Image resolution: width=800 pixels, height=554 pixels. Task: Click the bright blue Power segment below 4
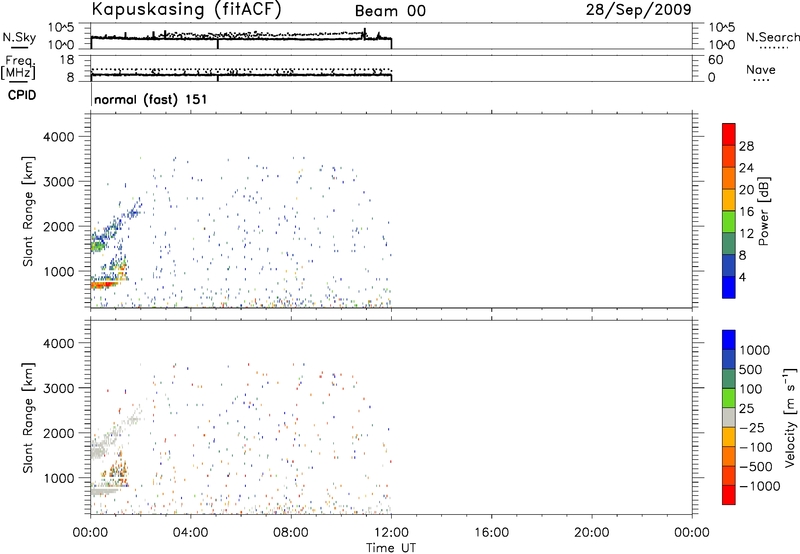point(729,287)
